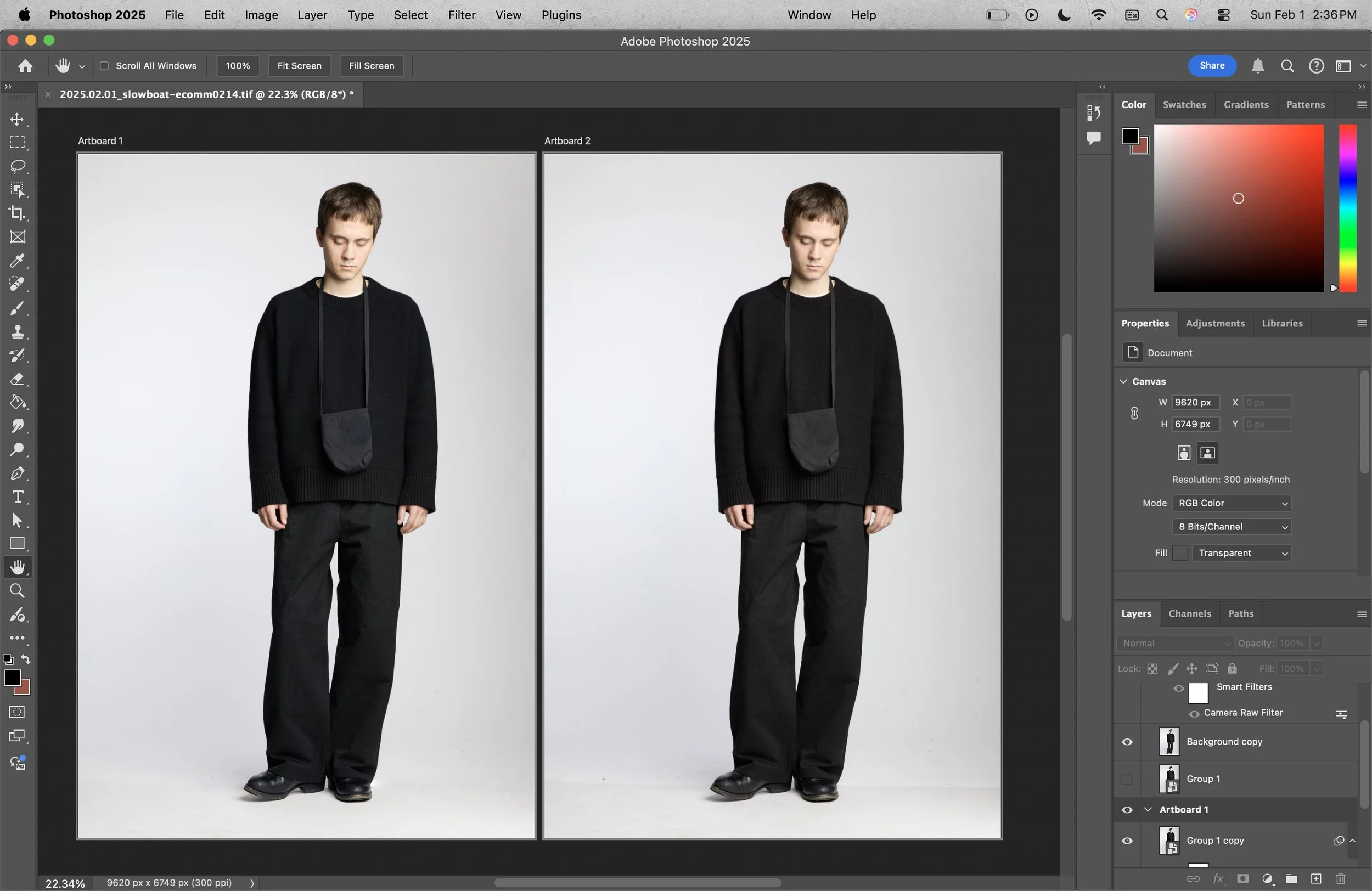
Task: Select the Horizontal Type tool
Action: coord(18,497)
